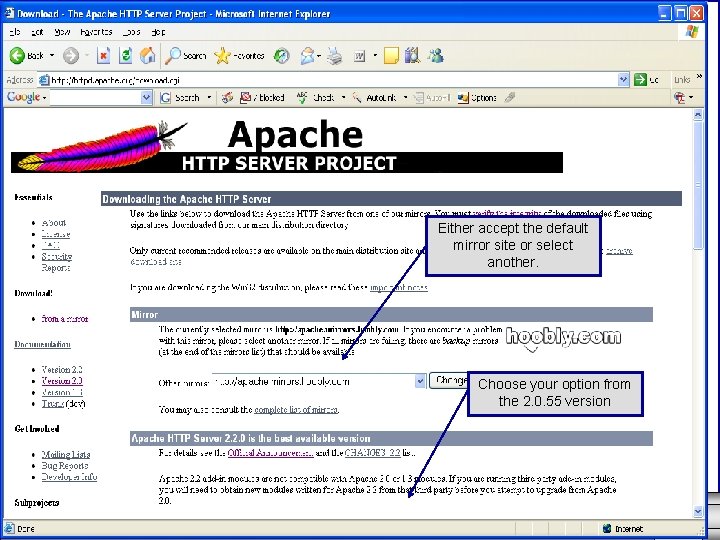Open the complete list of mirrors link
The width and height of the screenshot is (720, 540).
[296, 410]
